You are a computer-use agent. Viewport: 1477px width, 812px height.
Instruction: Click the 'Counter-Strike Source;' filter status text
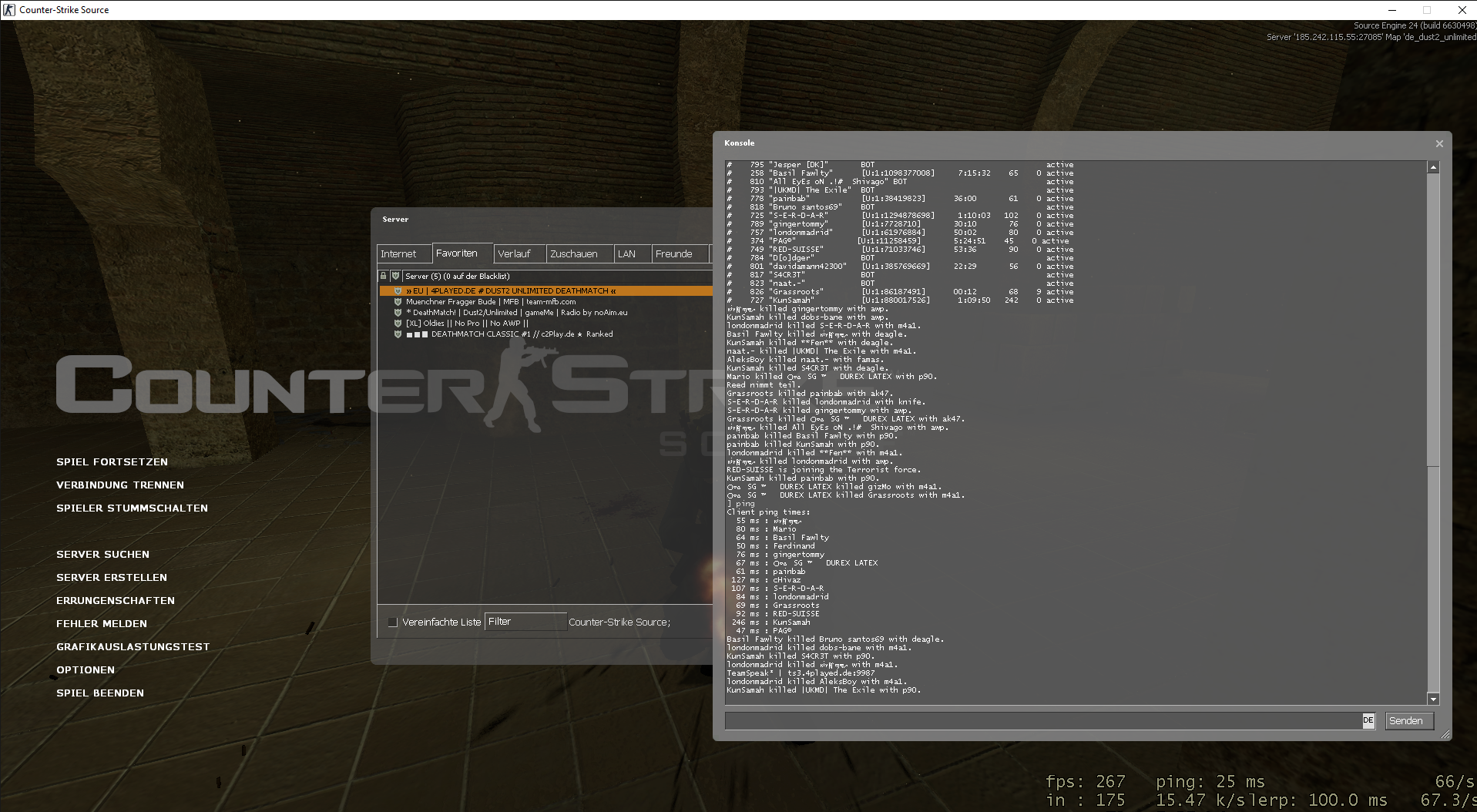coord(619,622)
